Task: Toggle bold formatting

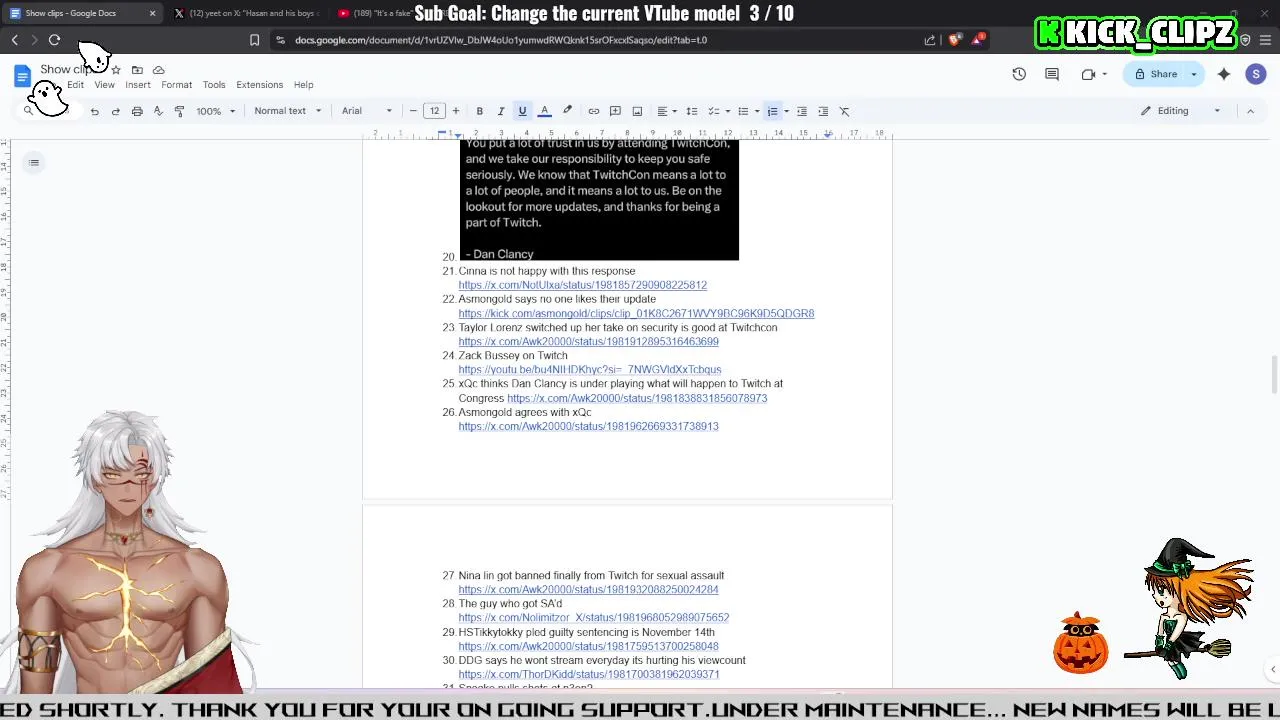Action: [x=480, y=111]
